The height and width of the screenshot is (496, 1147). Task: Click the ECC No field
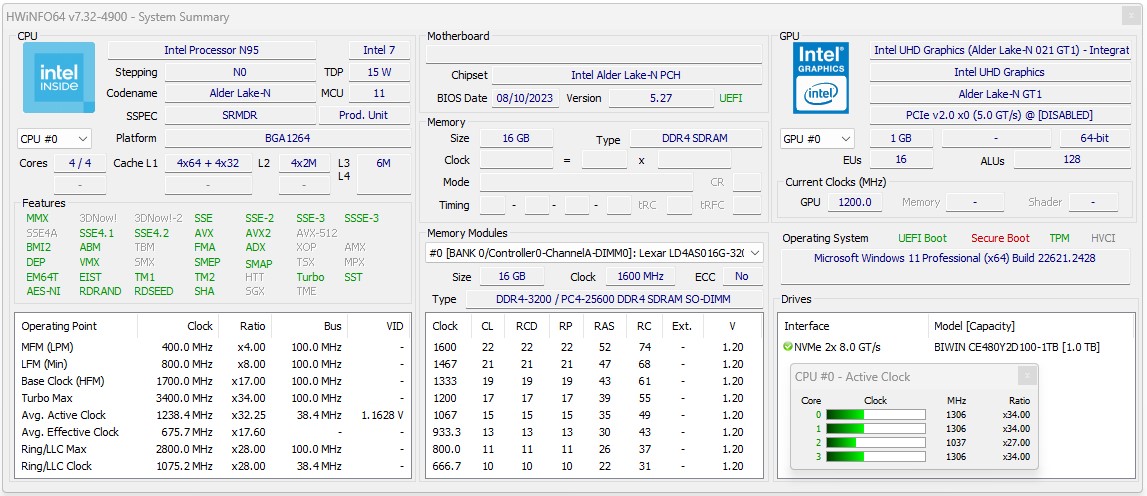click(x=742, y=277)
